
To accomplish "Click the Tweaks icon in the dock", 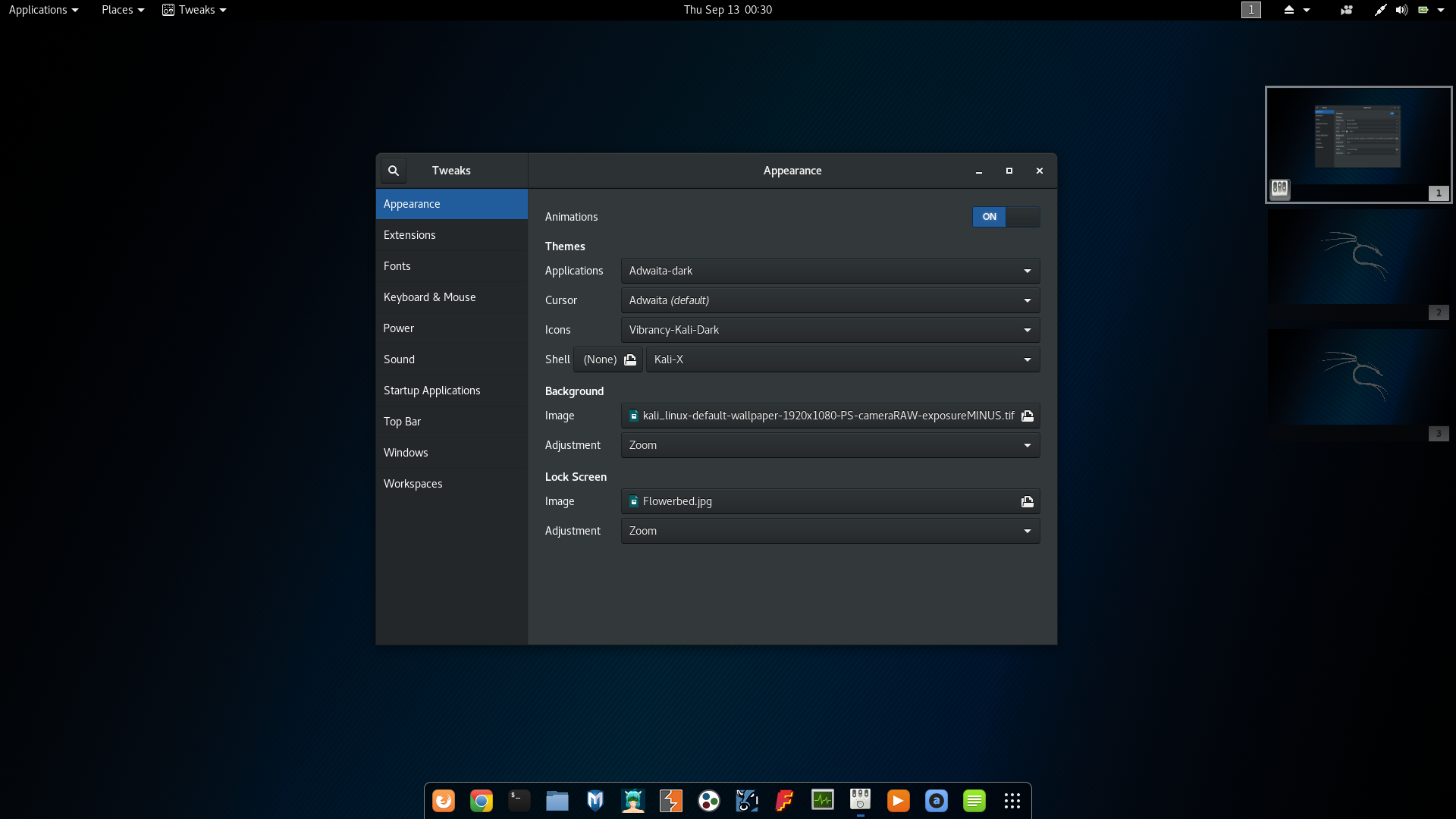I will (861, 801).
